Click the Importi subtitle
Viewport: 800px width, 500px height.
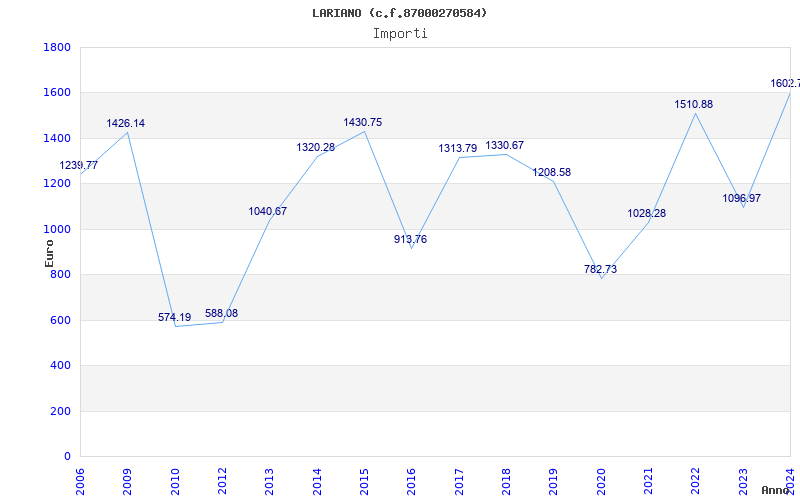[400, 34]
